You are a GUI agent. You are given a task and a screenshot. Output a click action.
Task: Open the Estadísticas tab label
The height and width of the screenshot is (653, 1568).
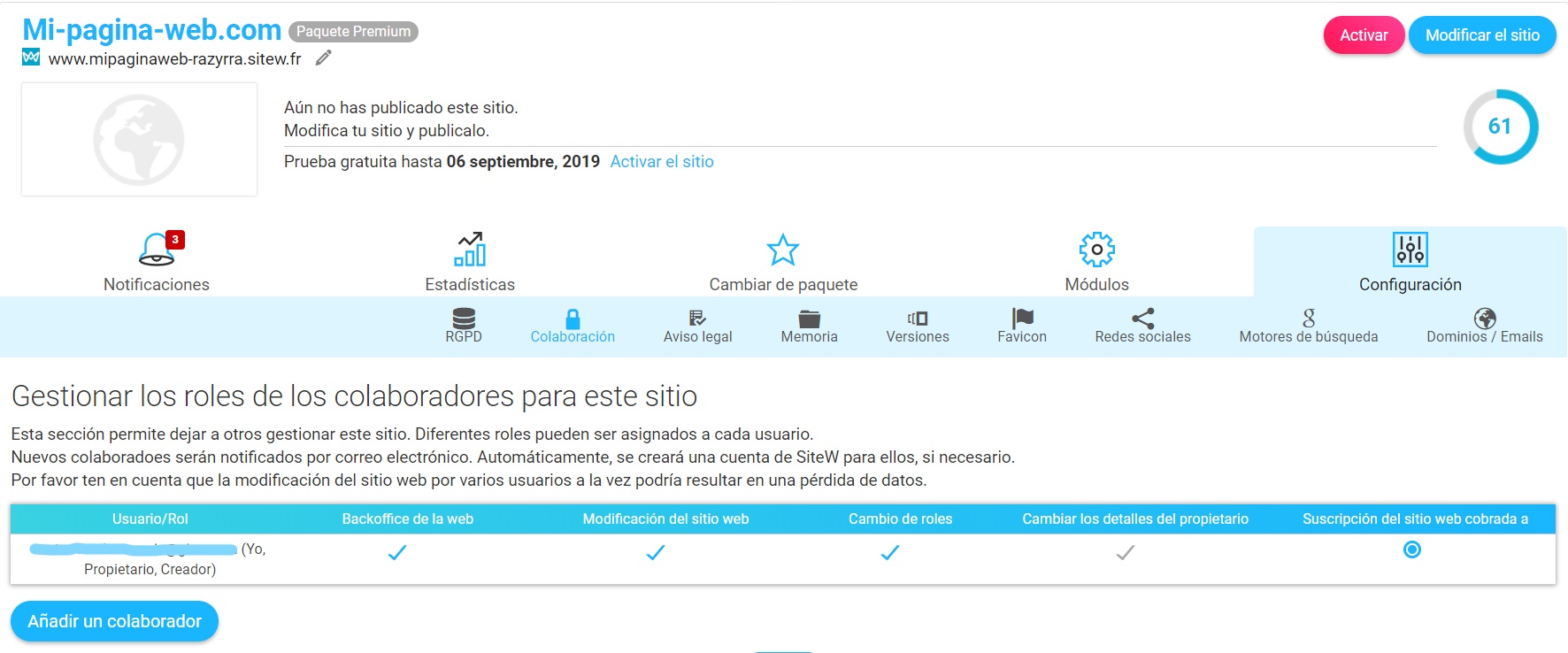(470, 284)
